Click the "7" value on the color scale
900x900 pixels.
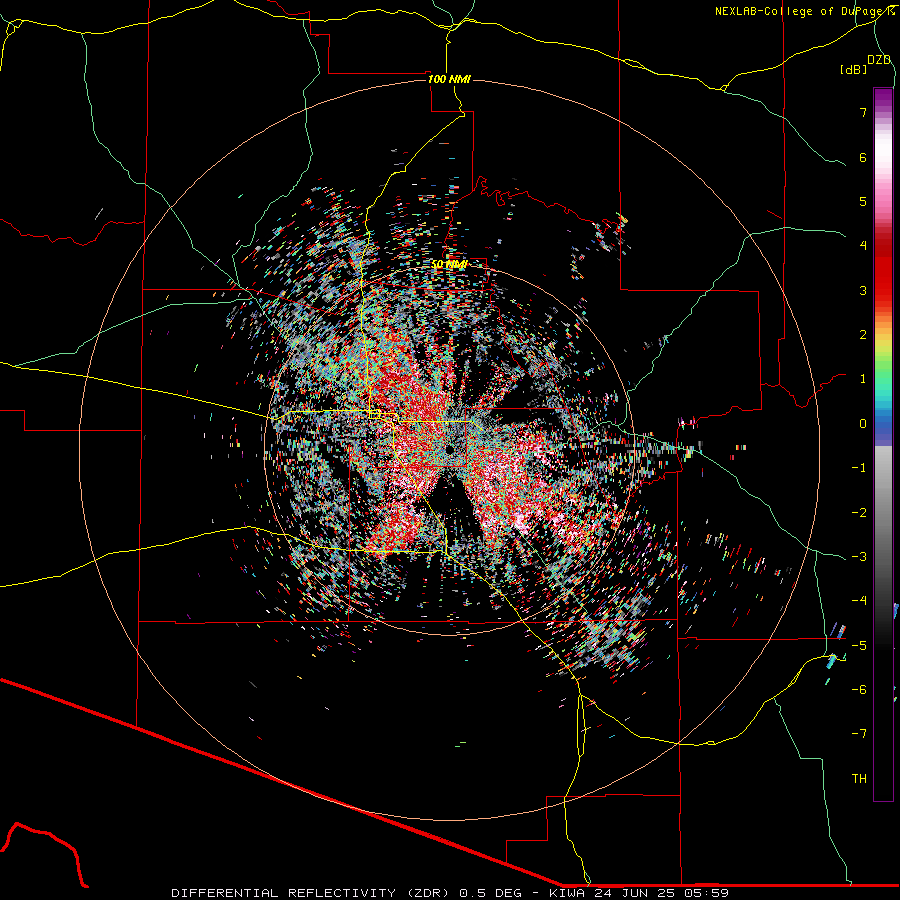click(x=863, y=112)
